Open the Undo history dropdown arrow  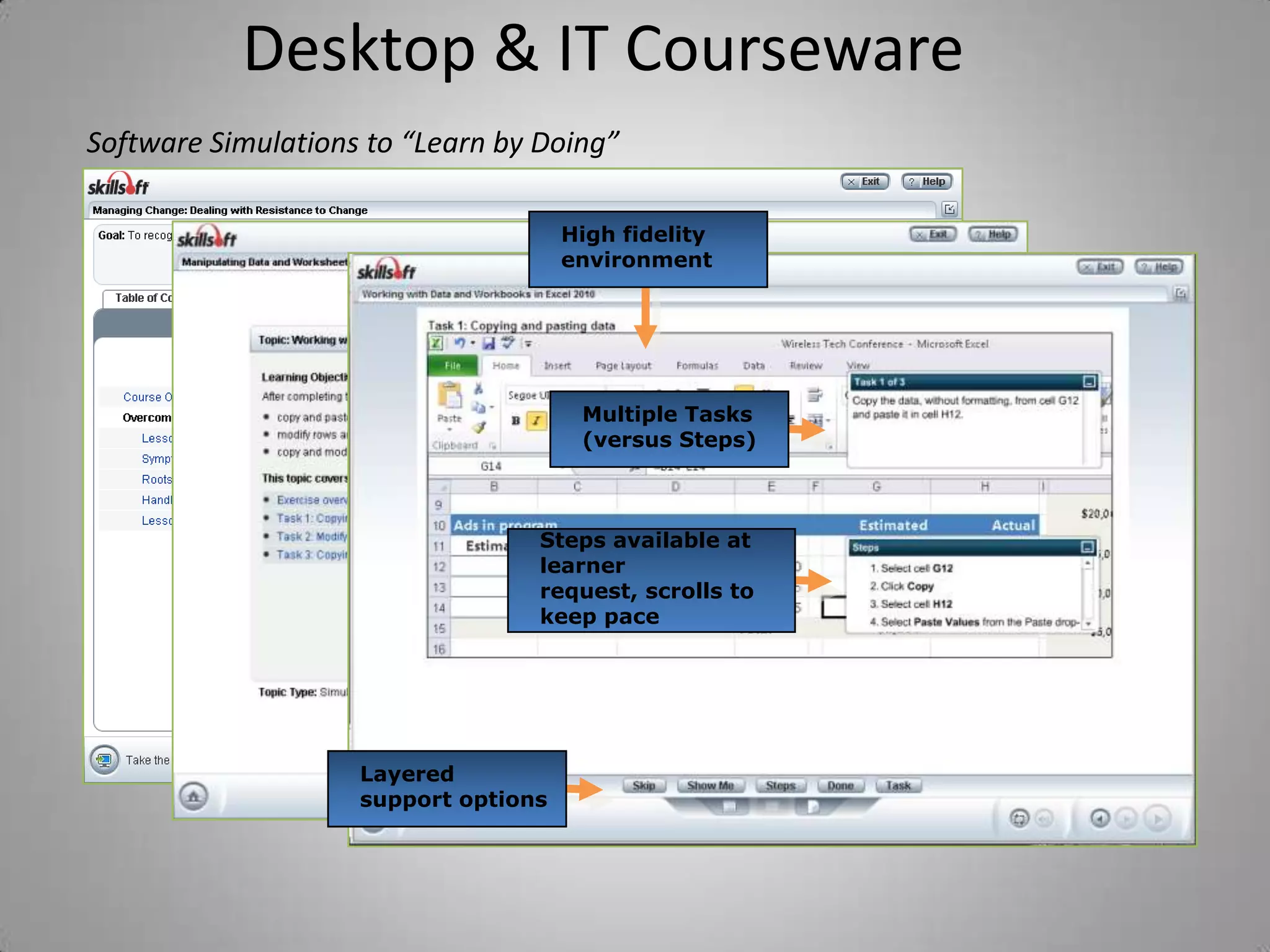click(x=473, y=343)
